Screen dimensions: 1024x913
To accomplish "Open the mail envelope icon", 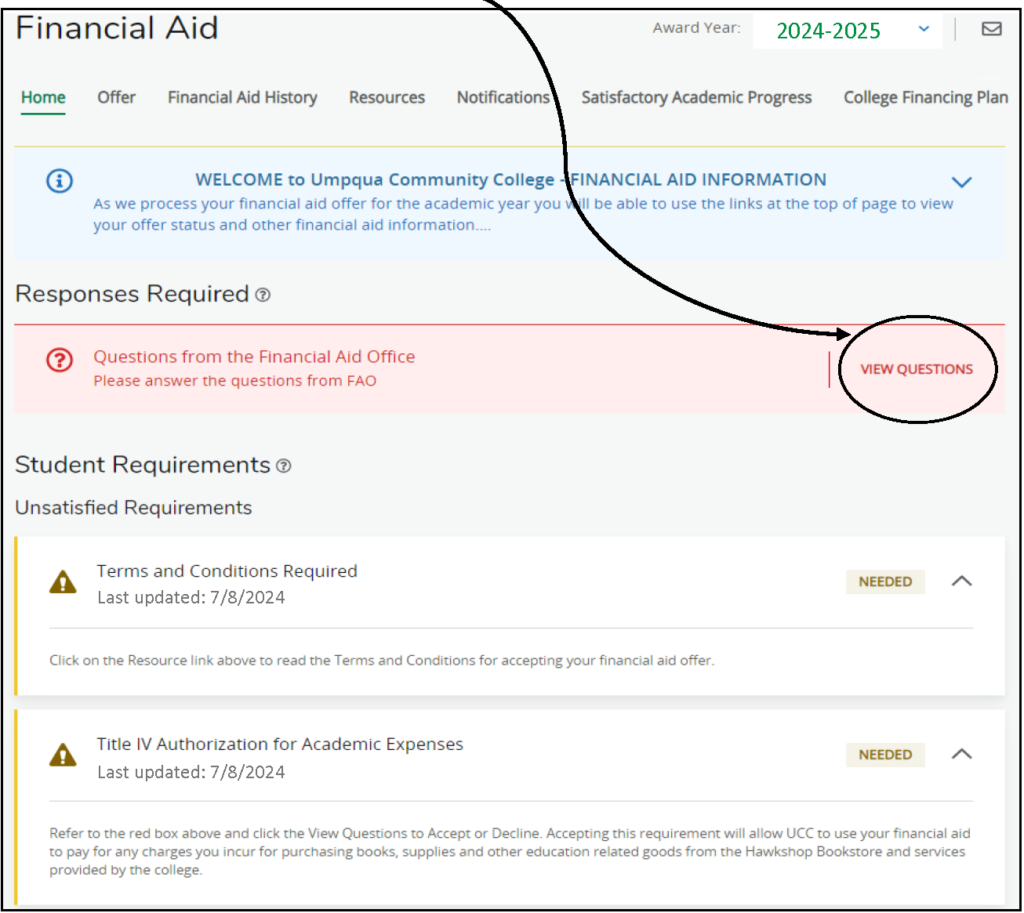I will click(992, 29).
